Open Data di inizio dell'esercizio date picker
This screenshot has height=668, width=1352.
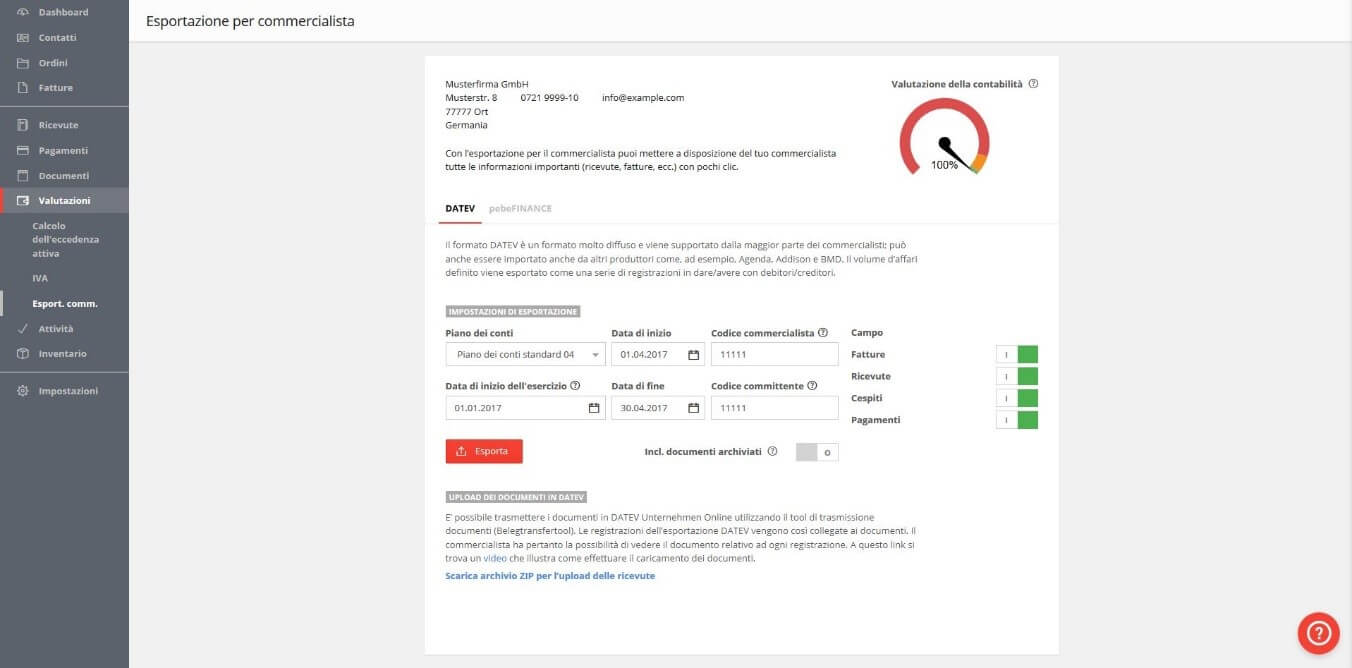pyautogui.click(x=593, y=408)
